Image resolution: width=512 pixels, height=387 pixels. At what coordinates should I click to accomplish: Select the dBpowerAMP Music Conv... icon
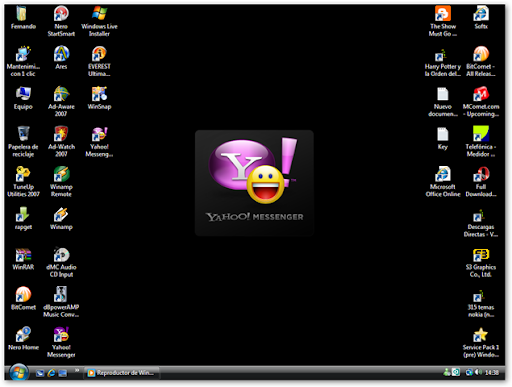(x=61, y=302)
